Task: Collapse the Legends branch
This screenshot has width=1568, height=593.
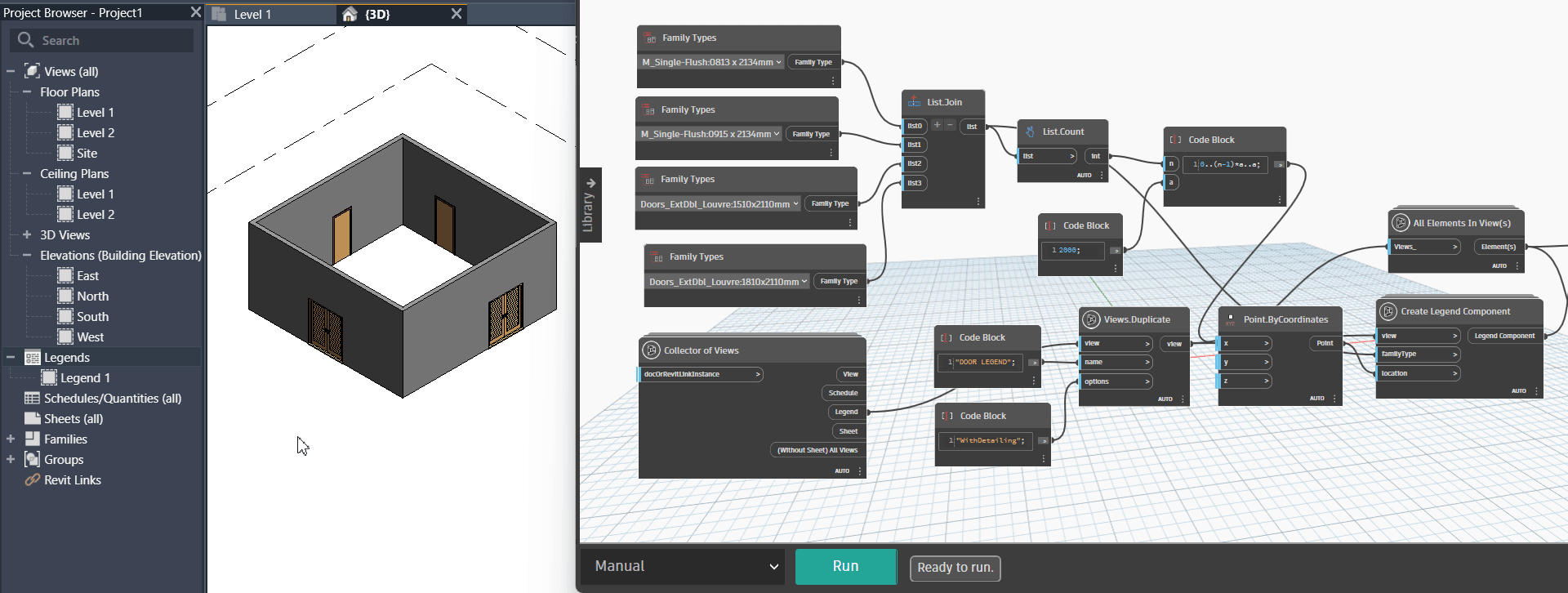Action: [11, 357]
